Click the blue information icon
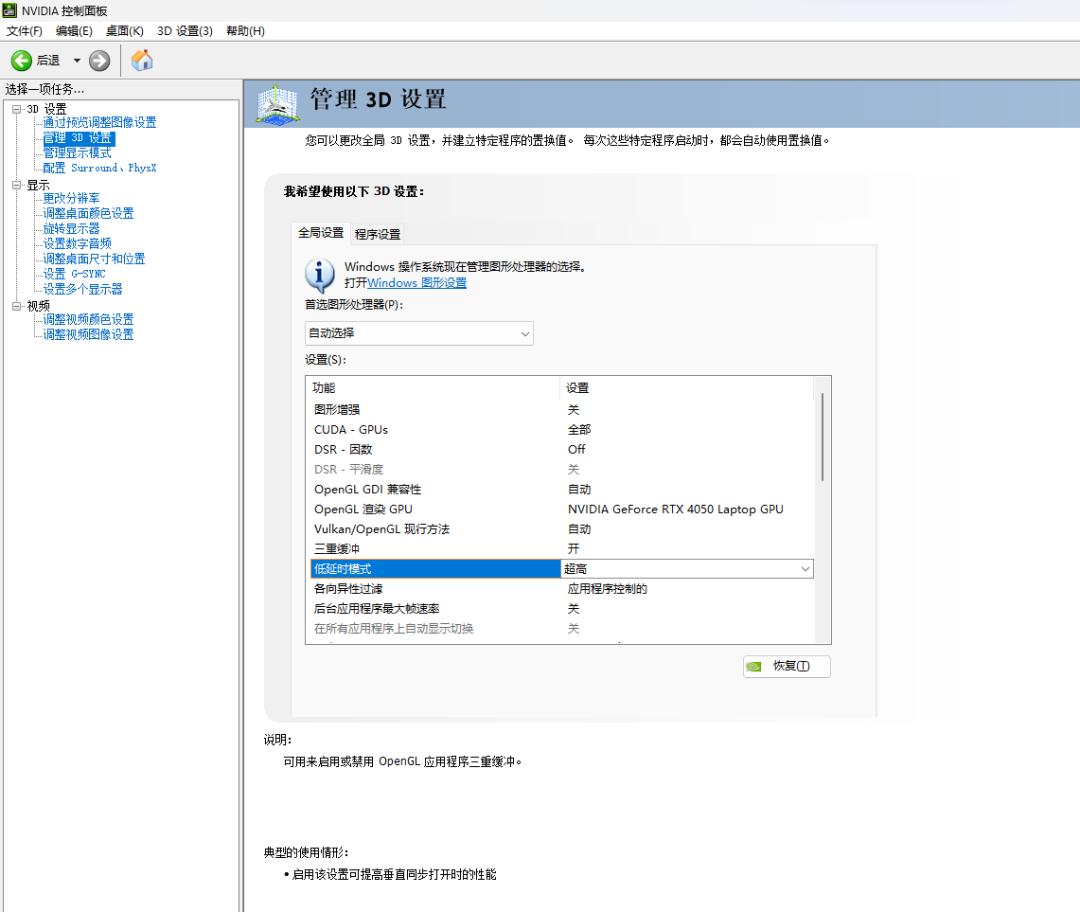The image size is (1080, 912). (x=320, y=276)
